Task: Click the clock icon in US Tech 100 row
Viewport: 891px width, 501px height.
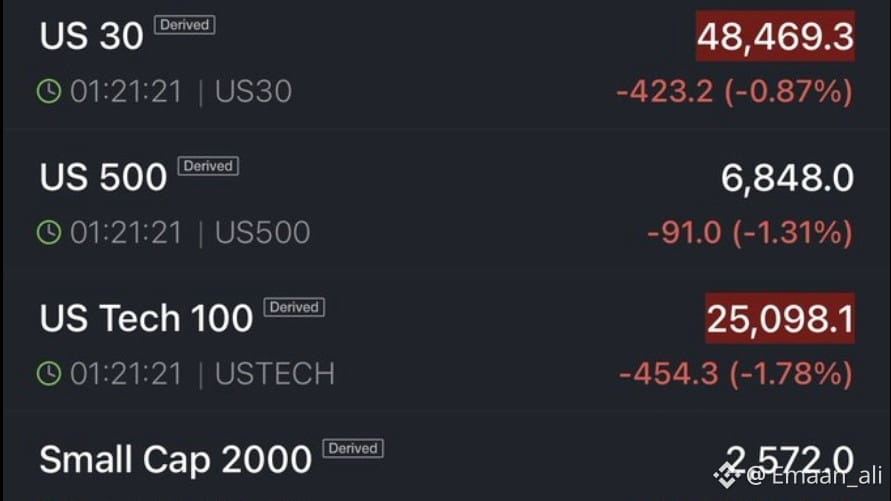Action: 48,374
